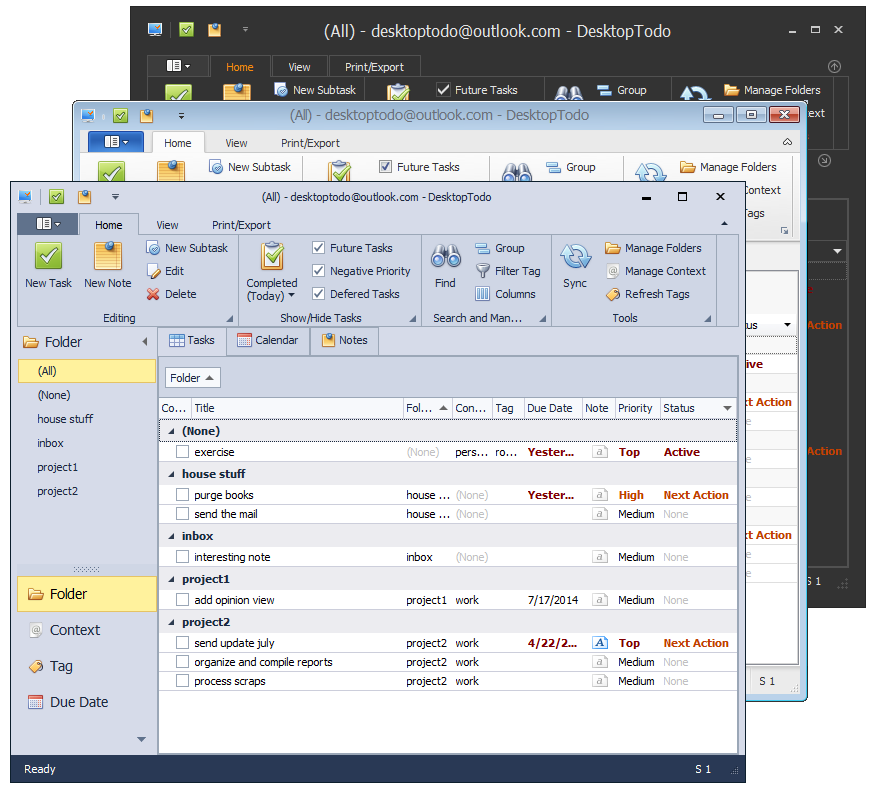
Task: Collapse the house stuff group
Action: click(x=171, y=474)
